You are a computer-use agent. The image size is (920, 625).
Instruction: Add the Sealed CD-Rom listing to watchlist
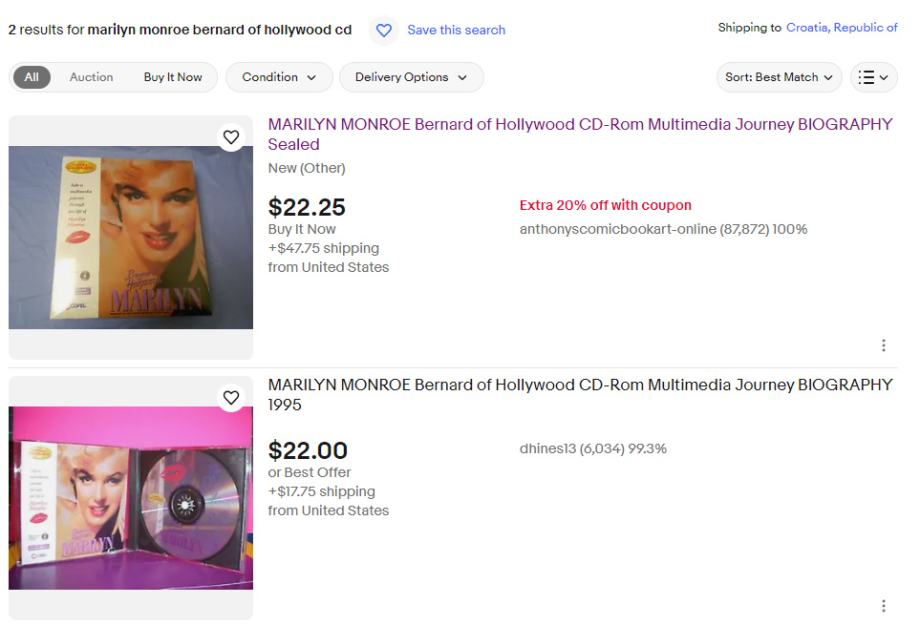point(231,137)
